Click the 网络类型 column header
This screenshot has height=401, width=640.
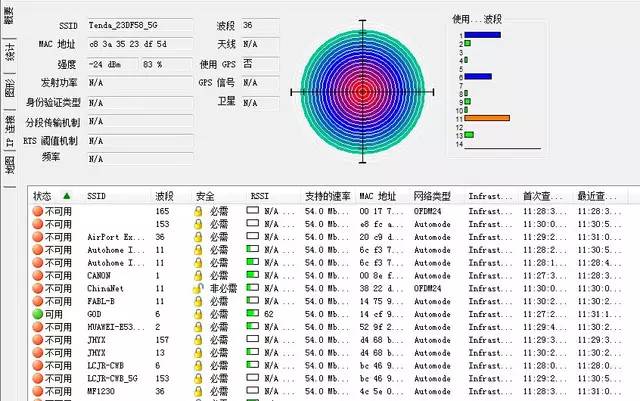pyautogui.click(x=434, y=196)
